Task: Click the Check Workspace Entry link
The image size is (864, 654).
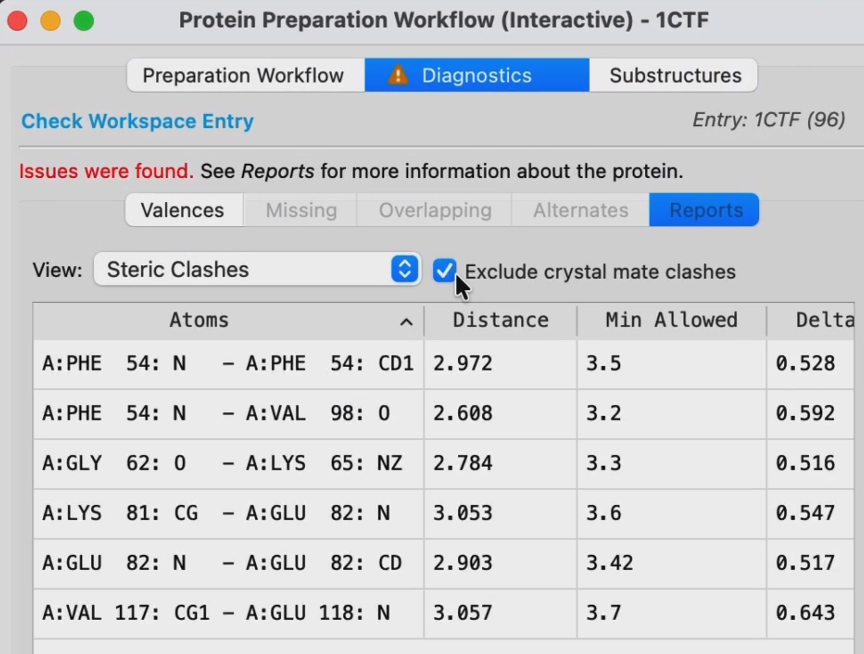Action: [137, 121]
